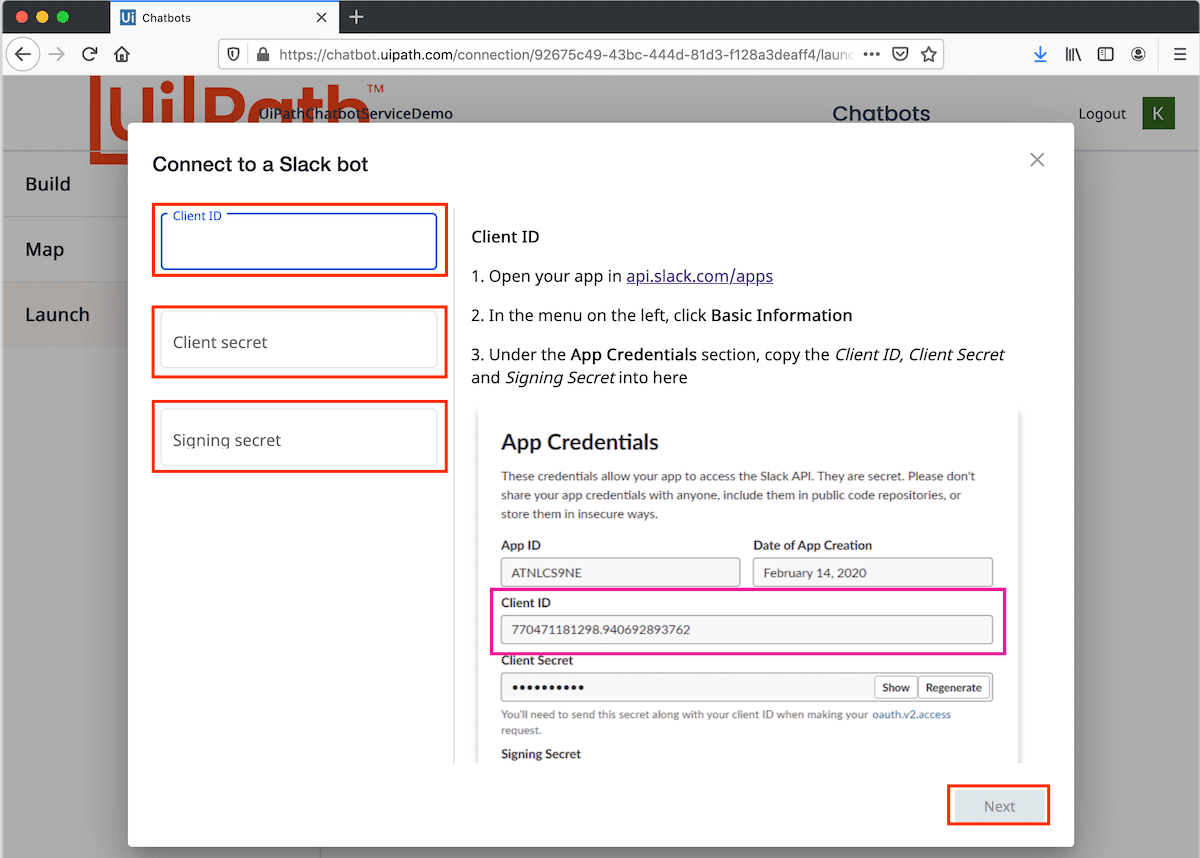Viewport: 1200px width, 858px height.
Task: Click the Next button
Action: (x=999, y=806)
